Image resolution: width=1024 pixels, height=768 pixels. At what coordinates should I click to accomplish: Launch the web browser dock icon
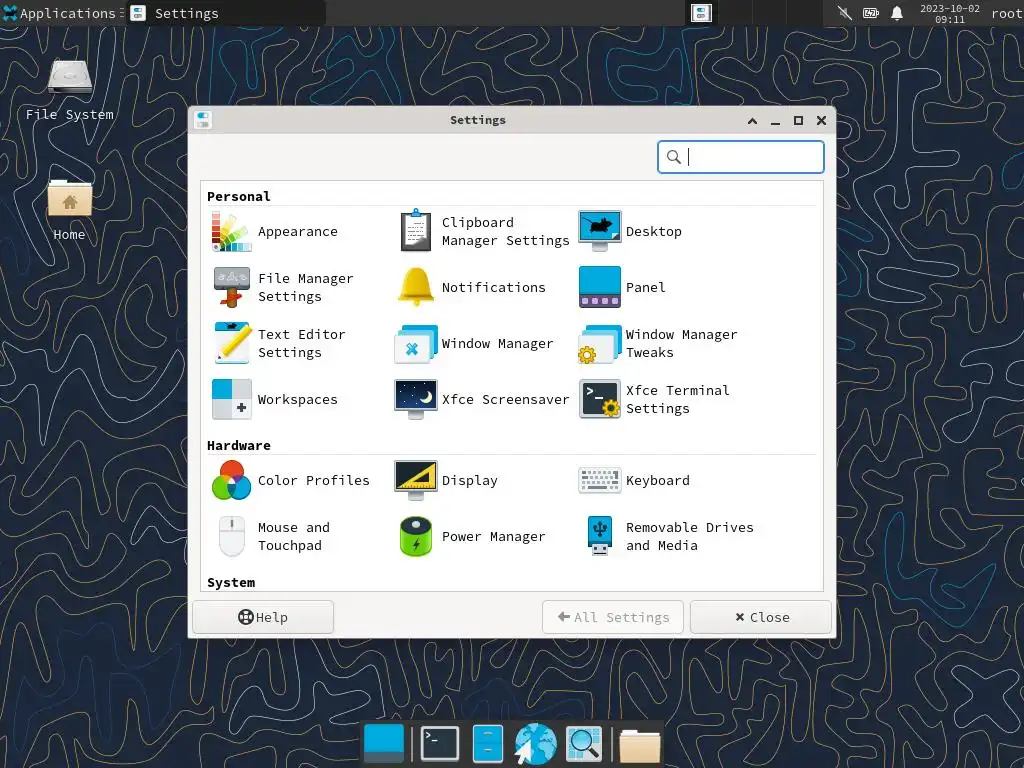tap(535, 743)
